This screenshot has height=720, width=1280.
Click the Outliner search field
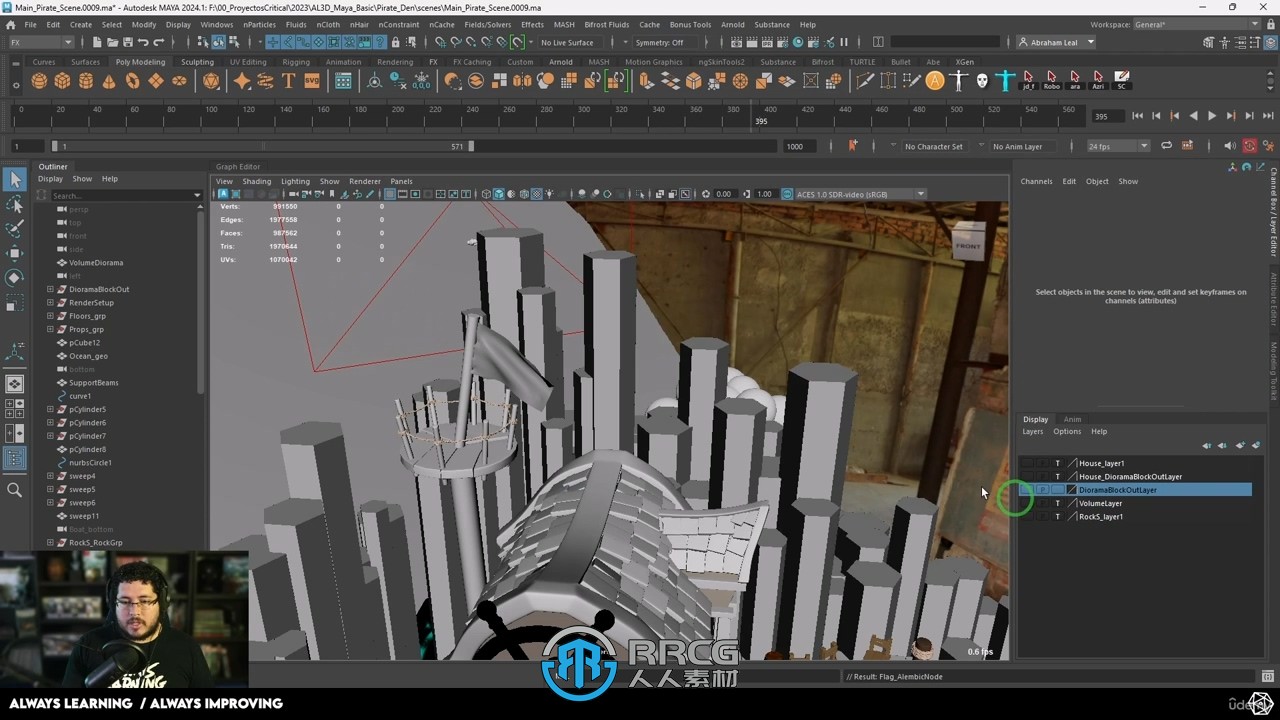[124, 195]
